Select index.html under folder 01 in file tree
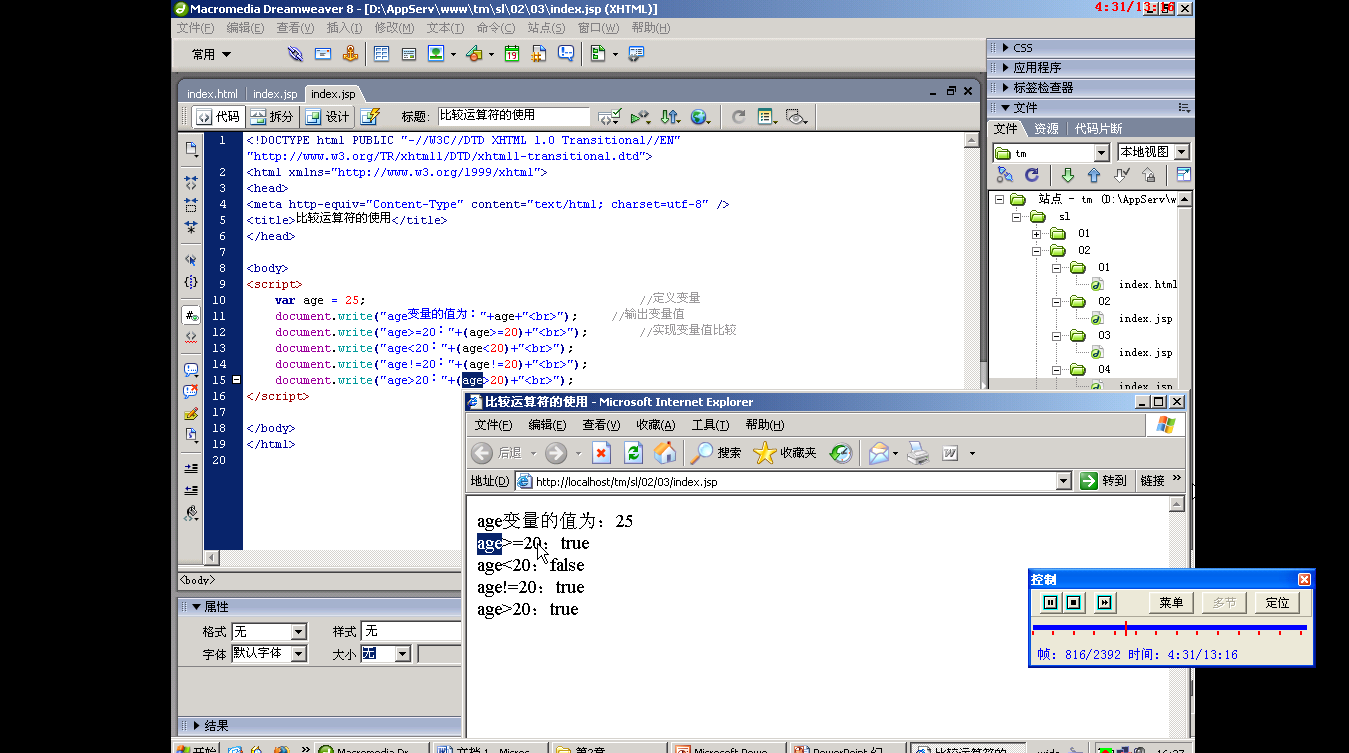Image resolution: width=1349 pixels, height=753 pixels. coord(1147,284)
